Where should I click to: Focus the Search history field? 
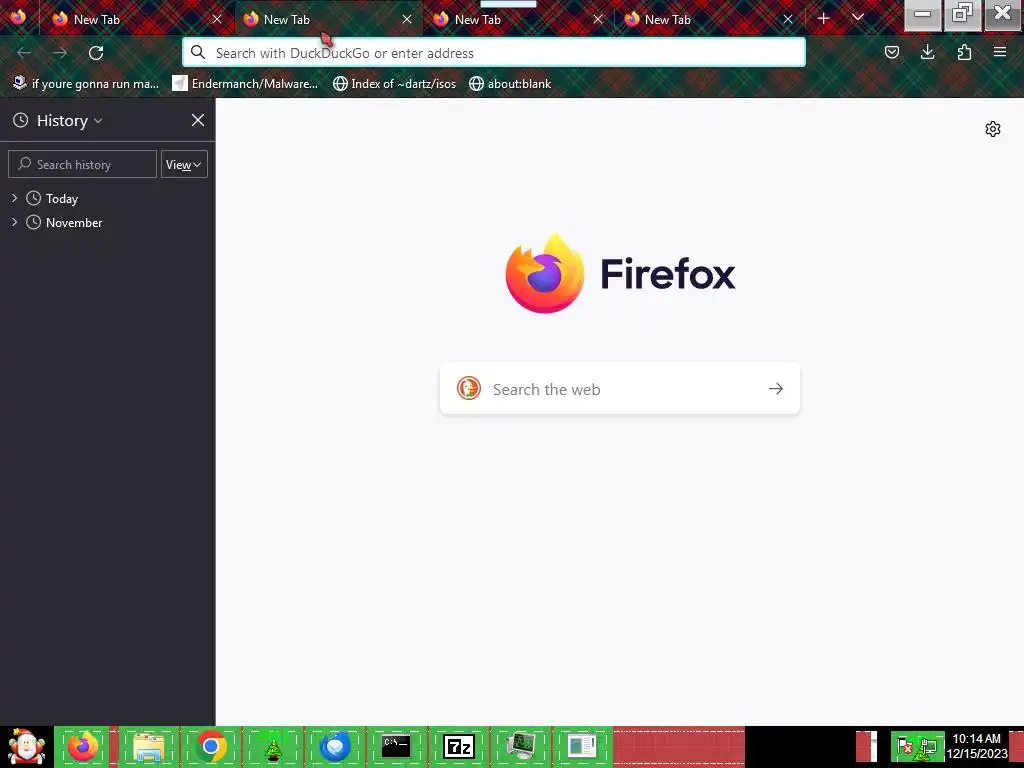tap(82, 165)
